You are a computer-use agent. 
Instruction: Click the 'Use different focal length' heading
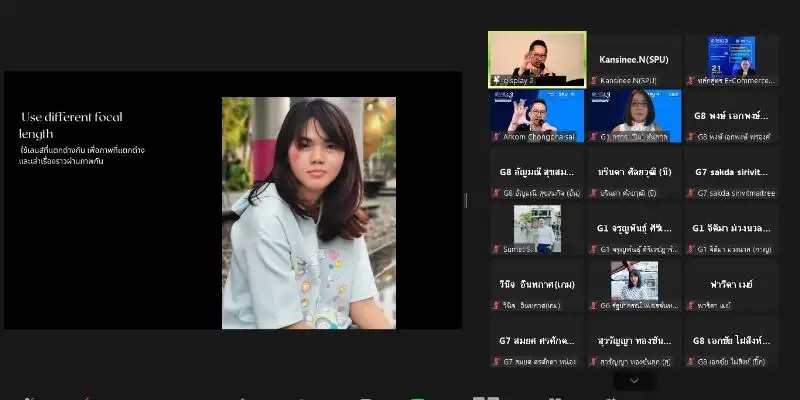click(72, 125)
